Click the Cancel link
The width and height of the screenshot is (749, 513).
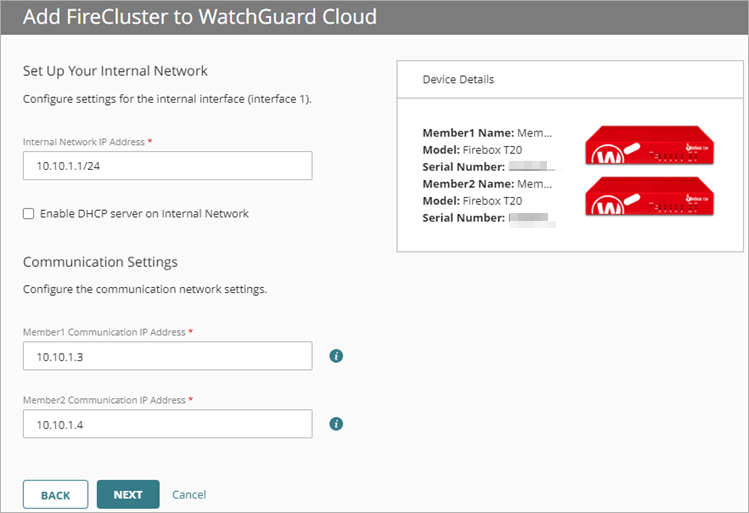(189, 494)
